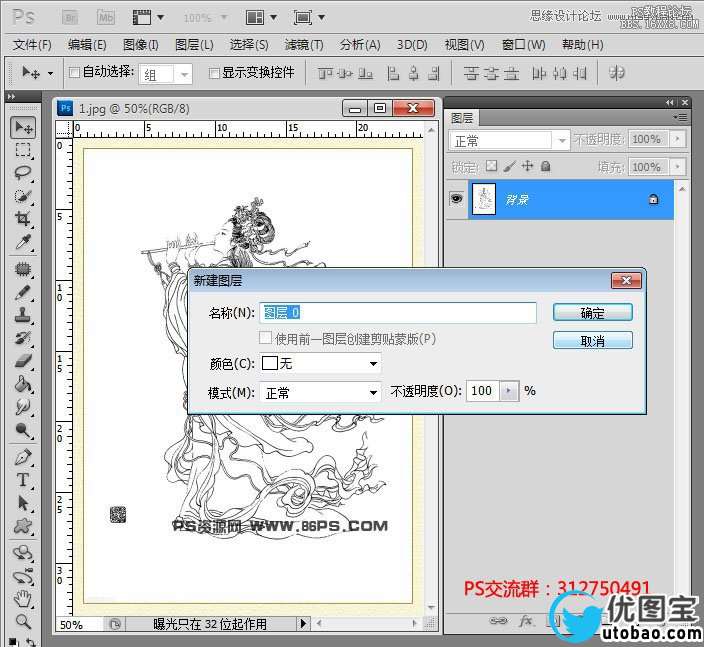Click lock all icon in Layers
This screenshot has width=704, height=647.
[546, 167]
